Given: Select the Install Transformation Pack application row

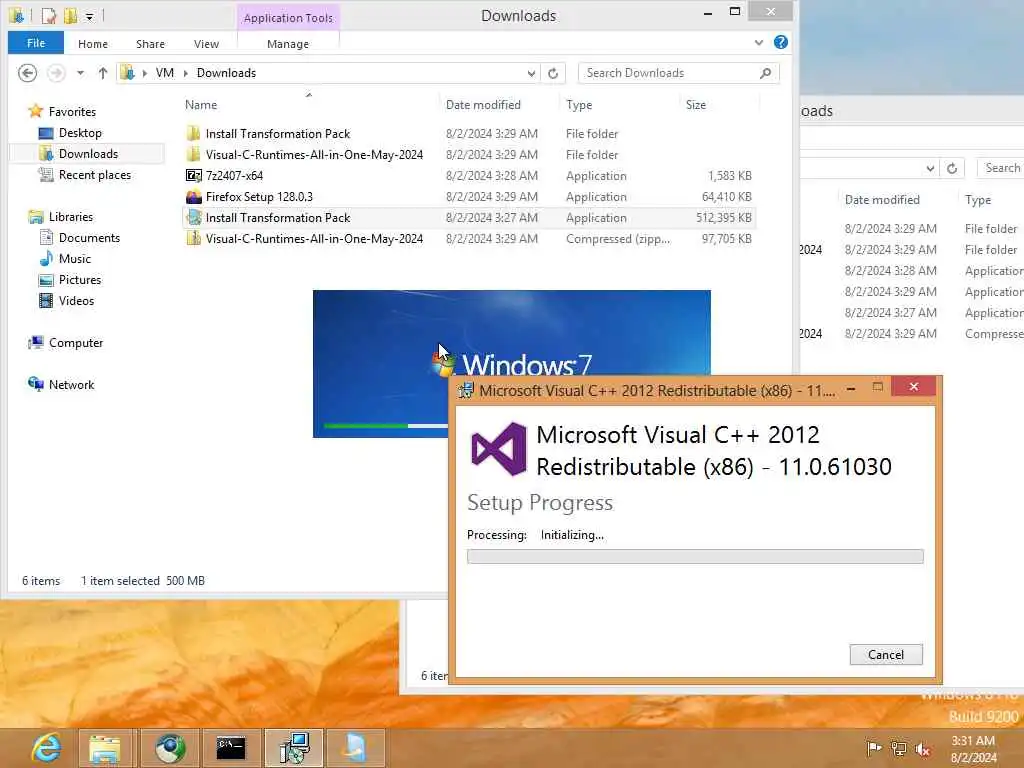Looking at the screenshot, I should (x=469, y=217).
